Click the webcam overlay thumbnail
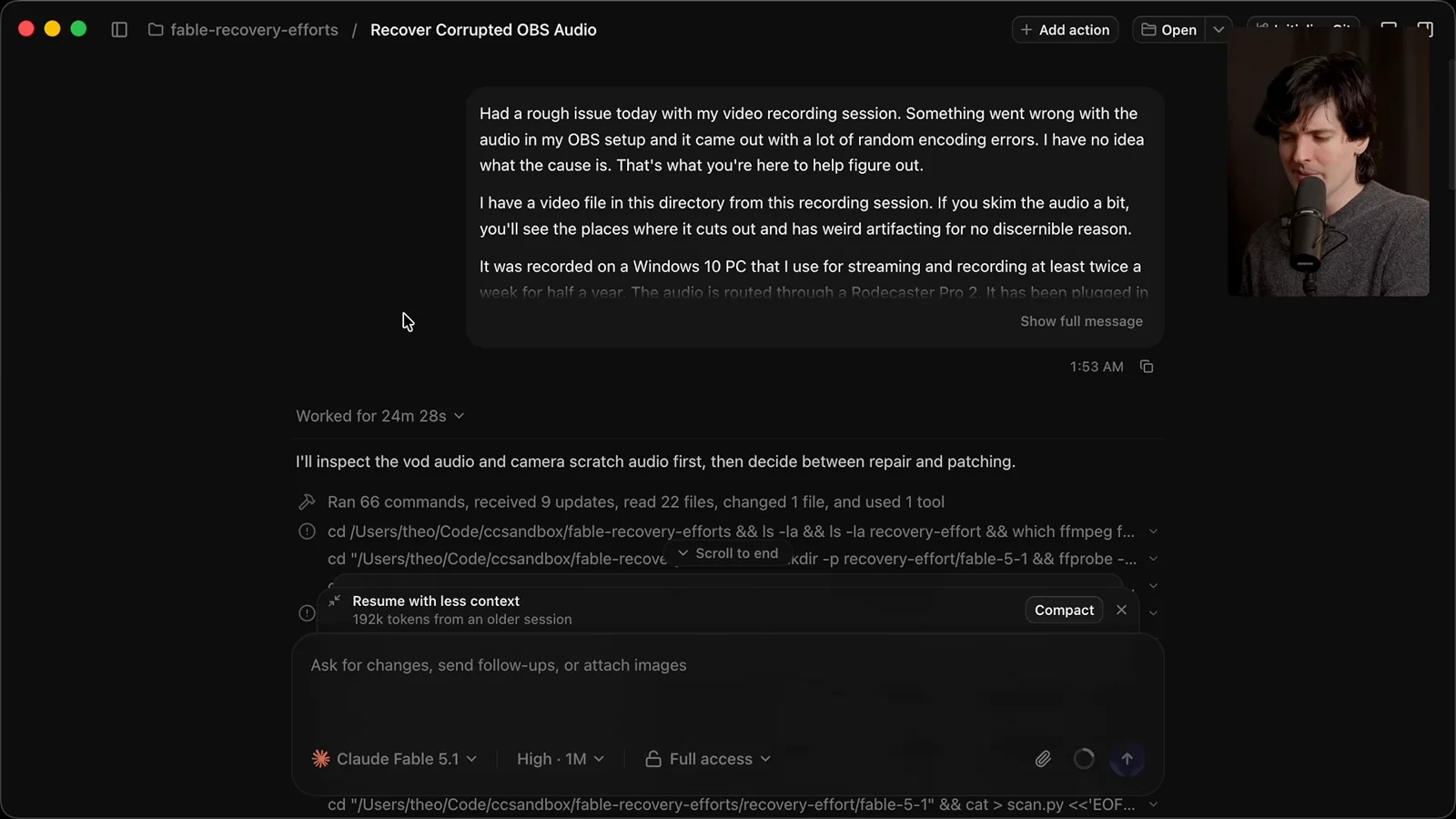1456x819 pixels. pyautogui.click(x=1329, y=162)
